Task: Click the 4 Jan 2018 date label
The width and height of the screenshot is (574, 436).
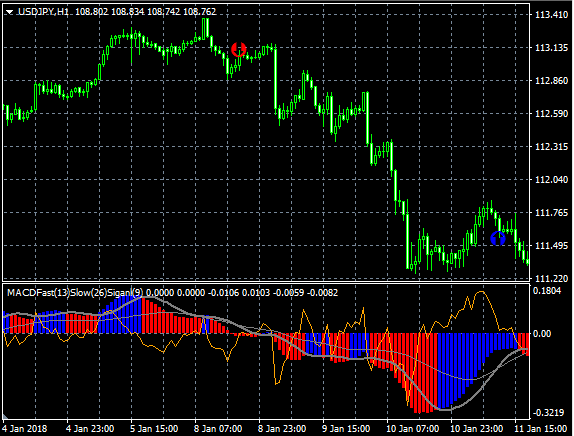Action: (x=25, y=428)
